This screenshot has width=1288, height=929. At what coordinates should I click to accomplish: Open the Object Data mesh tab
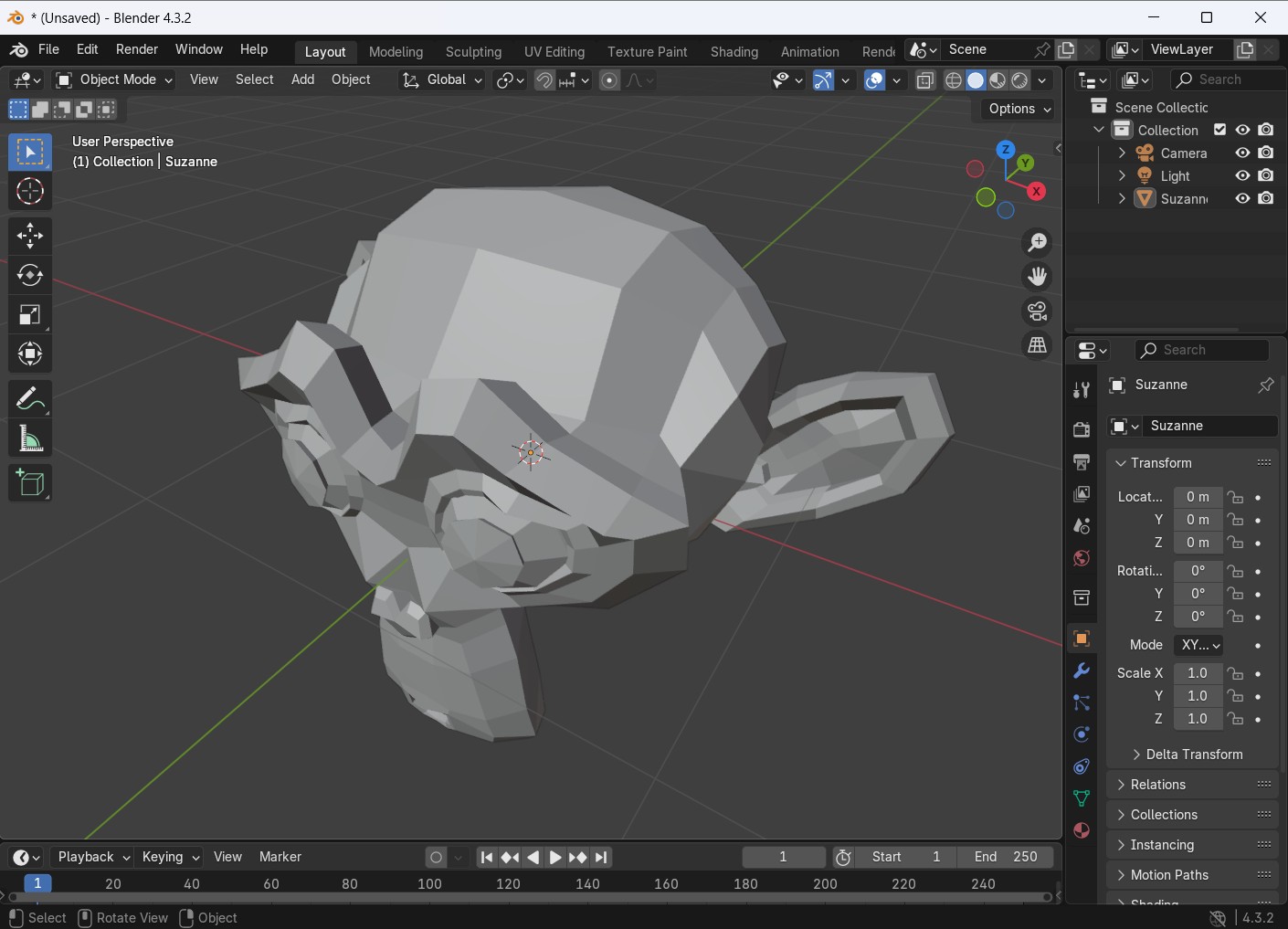click(1082, 798)
